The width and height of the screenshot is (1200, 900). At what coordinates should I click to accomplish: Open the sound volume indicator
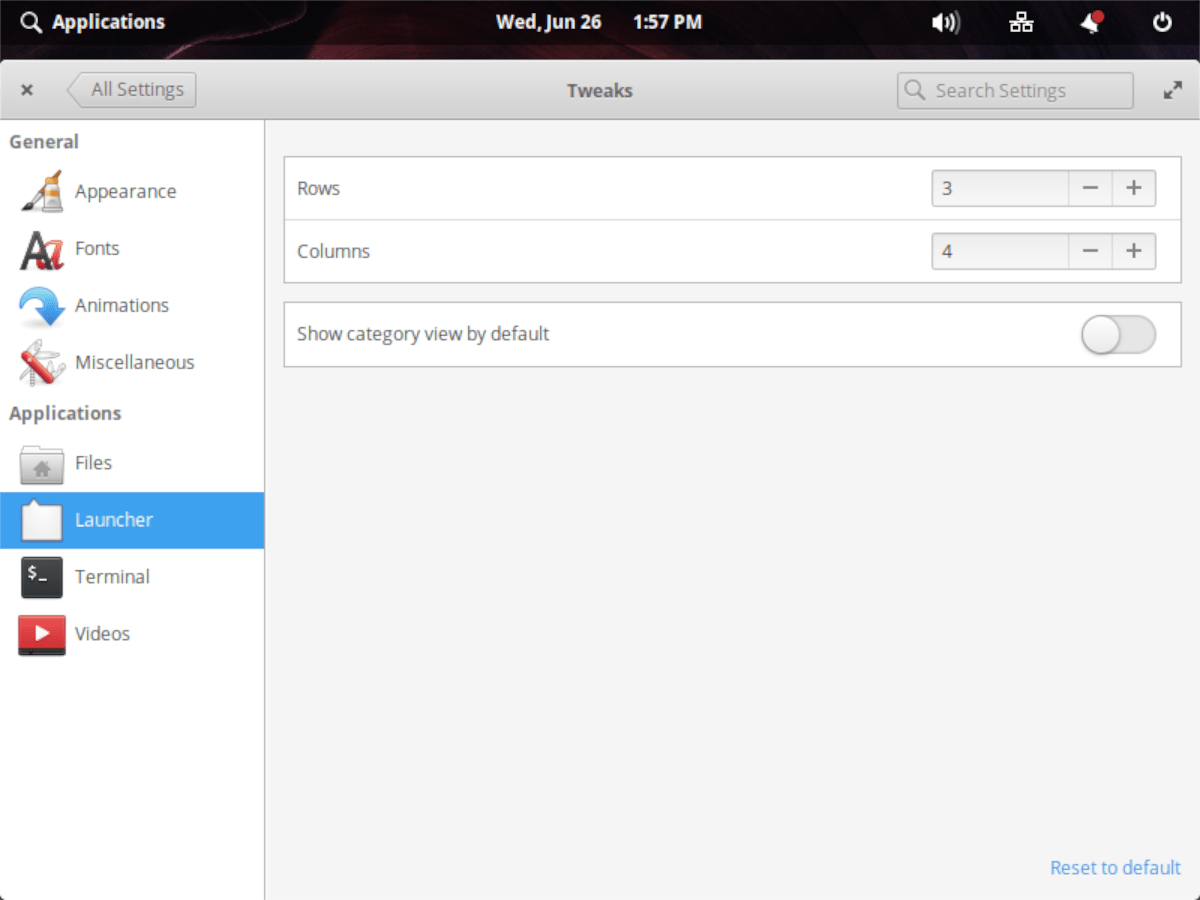click(945, 22)
